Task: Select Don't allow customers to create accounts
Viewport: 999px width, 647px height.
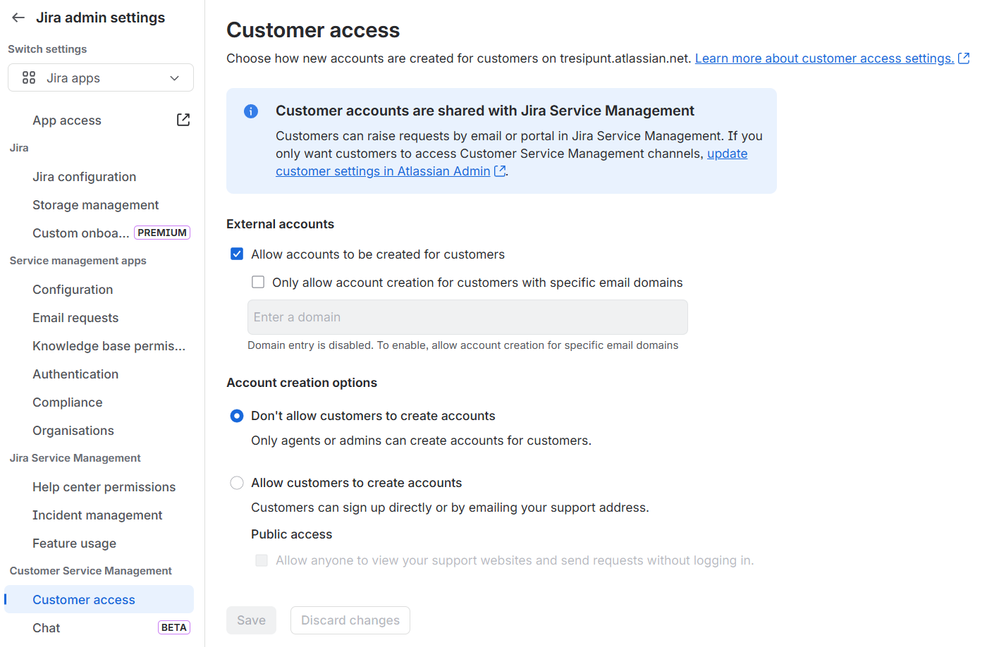Action: 236,416
